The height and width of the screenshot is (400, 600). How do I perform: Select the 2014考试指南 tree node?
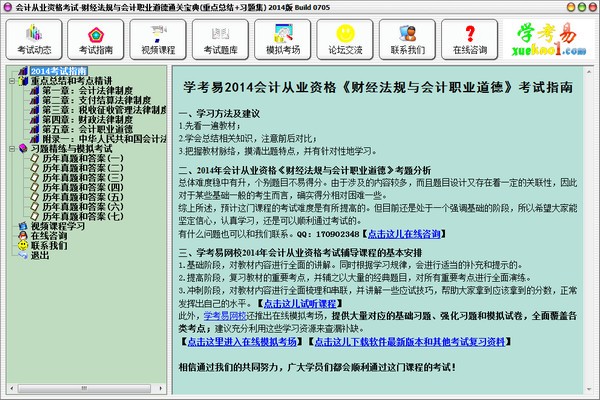coord(59,71)
